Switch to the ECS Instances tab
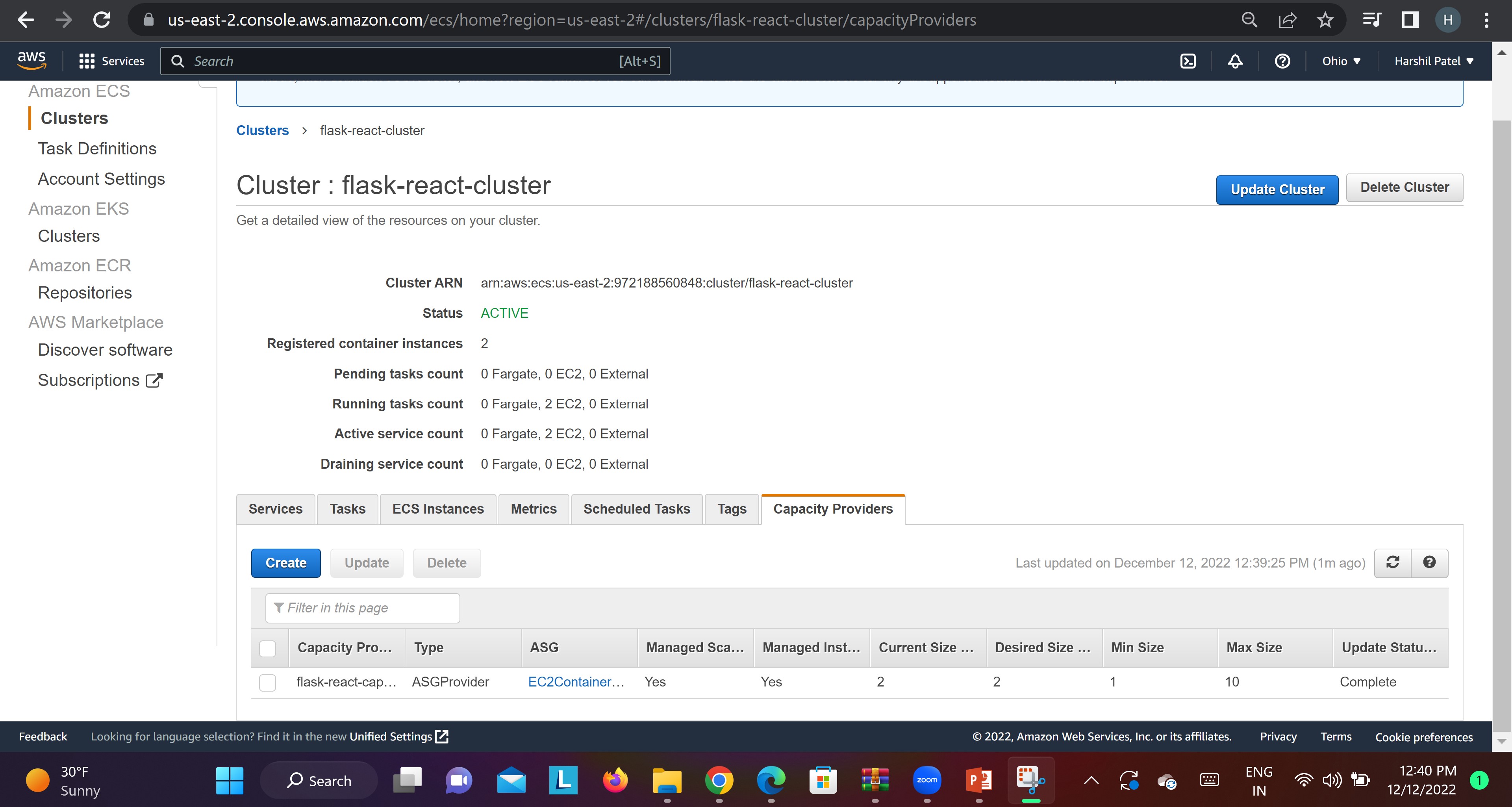Screen dimensions: 1512x807 point(438,509)
